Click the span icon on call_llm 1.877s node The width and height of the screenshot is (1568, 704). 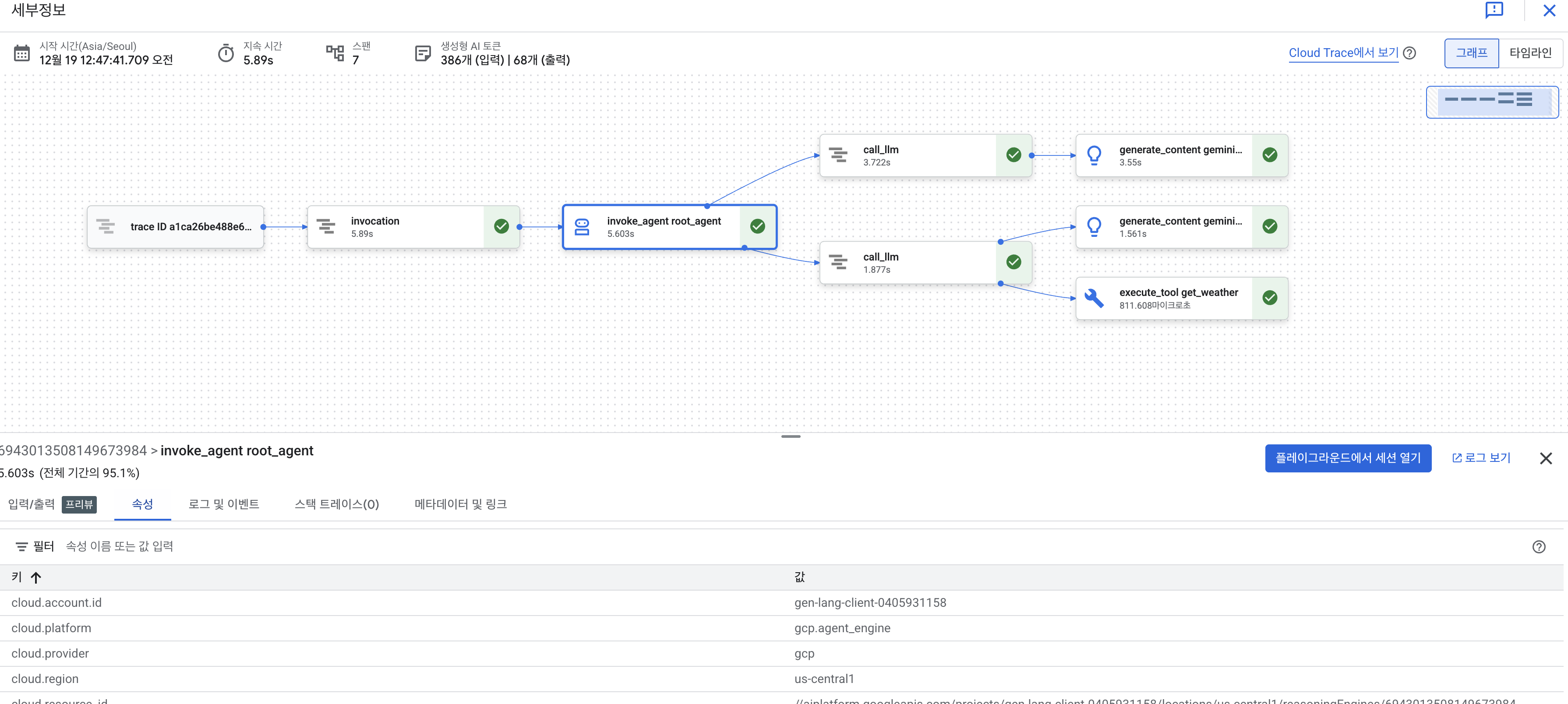pos(838,262)
